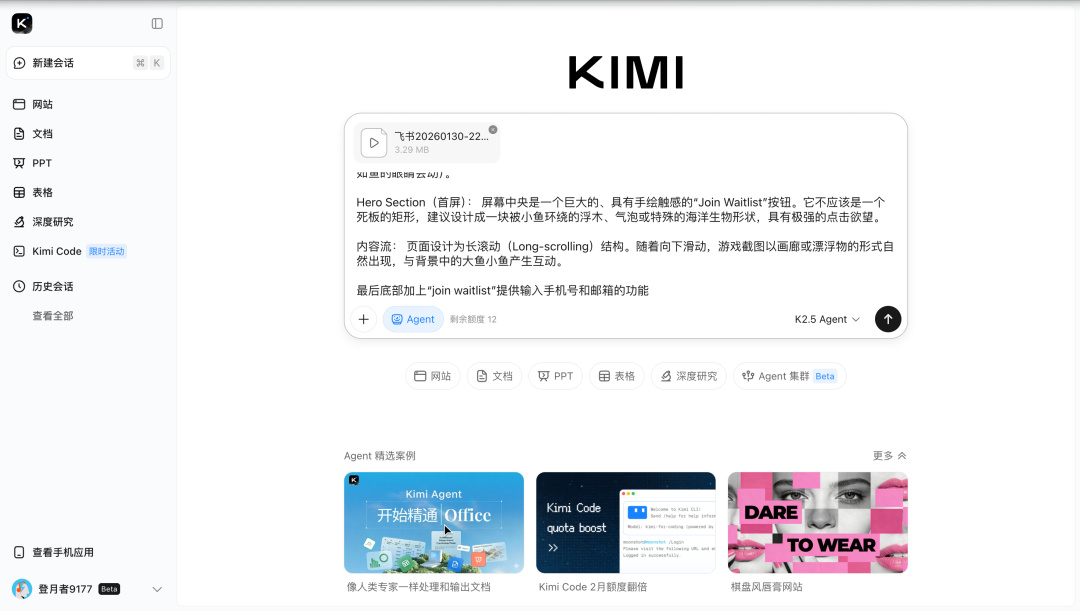Click caption Kimi Code 2月额度翻倍
Viewport: 1080px width, 611px height.
[593, 587]
